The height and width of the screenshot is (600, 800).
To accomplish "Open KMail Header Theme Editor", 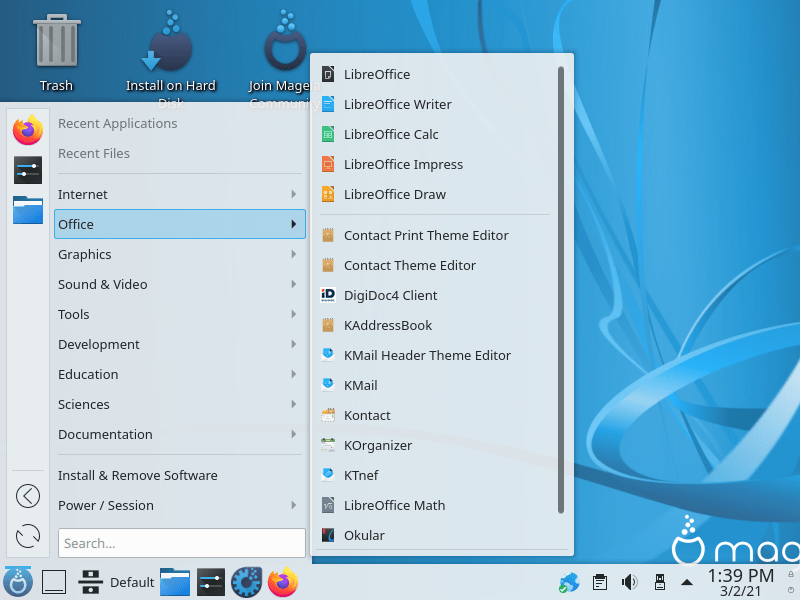I will [x=435, y=356].
